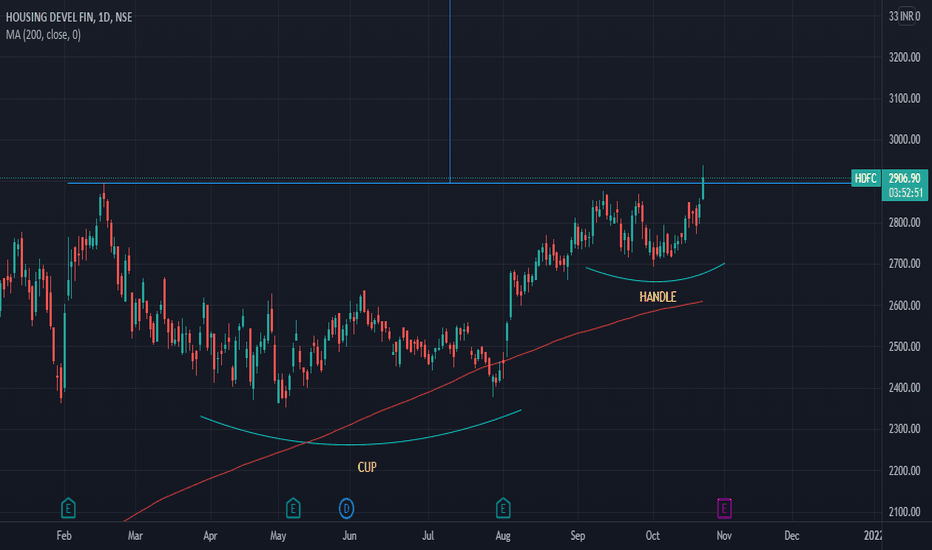Click the INR currency label at top right
The width and height of the screenshot is (932, 550).
906,17
